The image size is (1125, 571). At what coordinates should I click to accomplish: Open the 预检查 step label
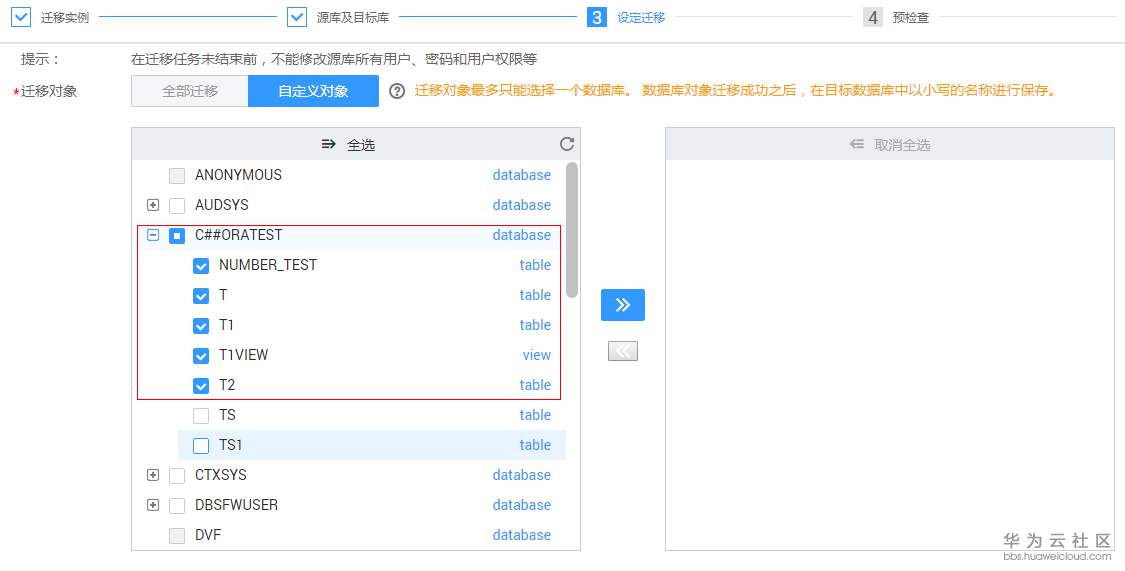tap(910, 17)
